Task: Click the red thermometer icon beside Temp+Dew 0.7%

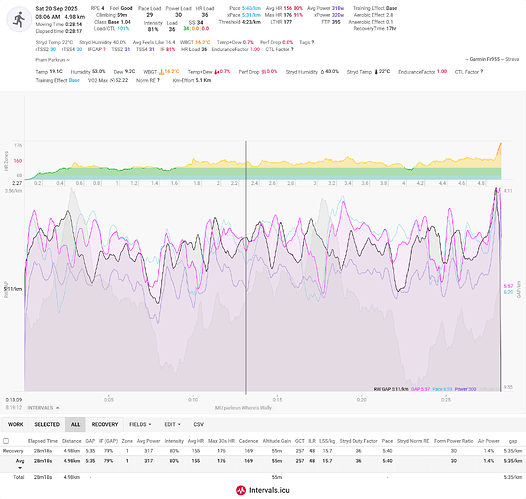Action: pyautogui.click(x=217, y=72)
